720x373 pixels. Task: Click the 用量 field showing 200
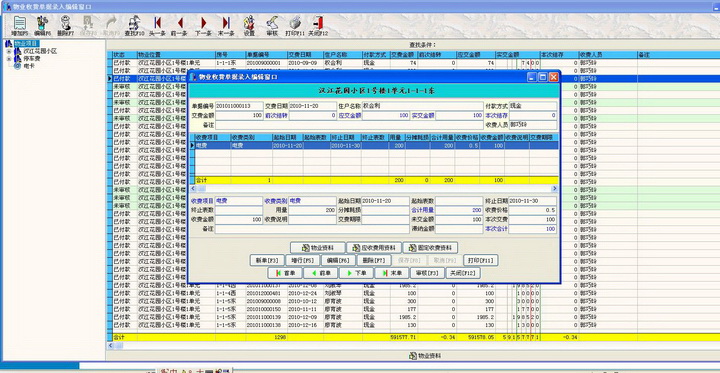click(313, 210)
